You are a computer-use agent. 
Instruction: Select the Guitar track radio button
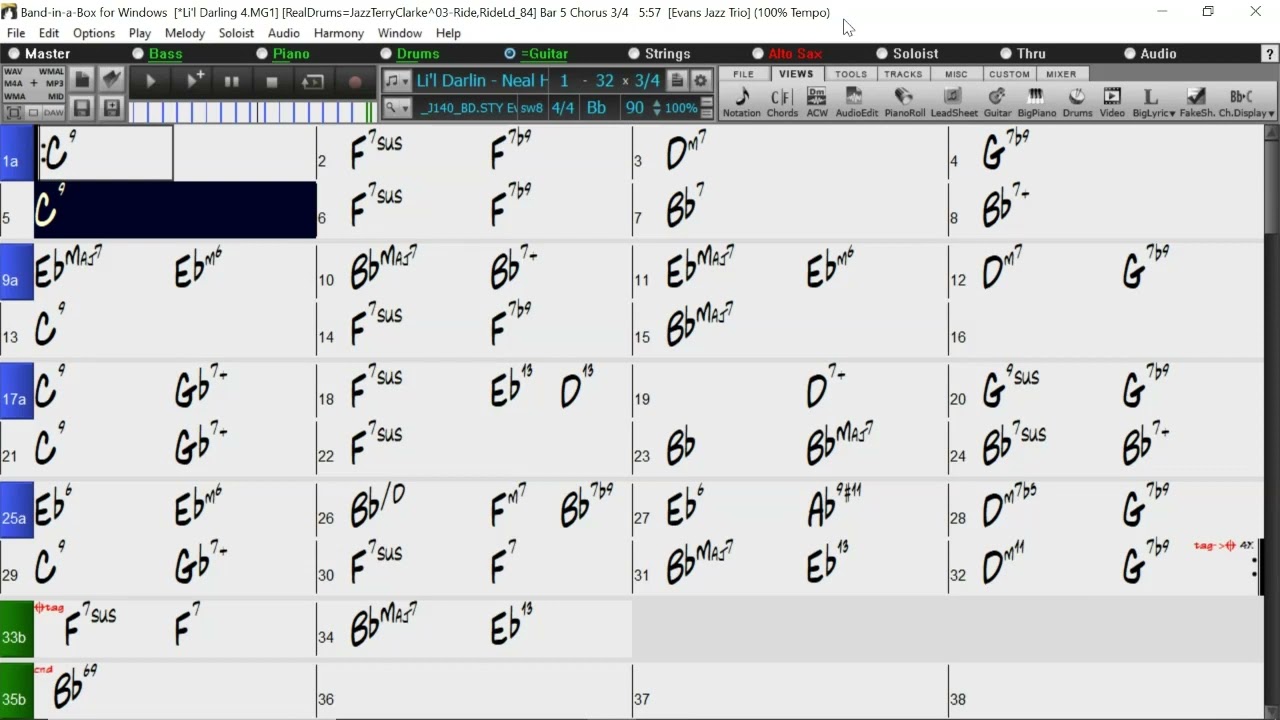coord(510,54)
